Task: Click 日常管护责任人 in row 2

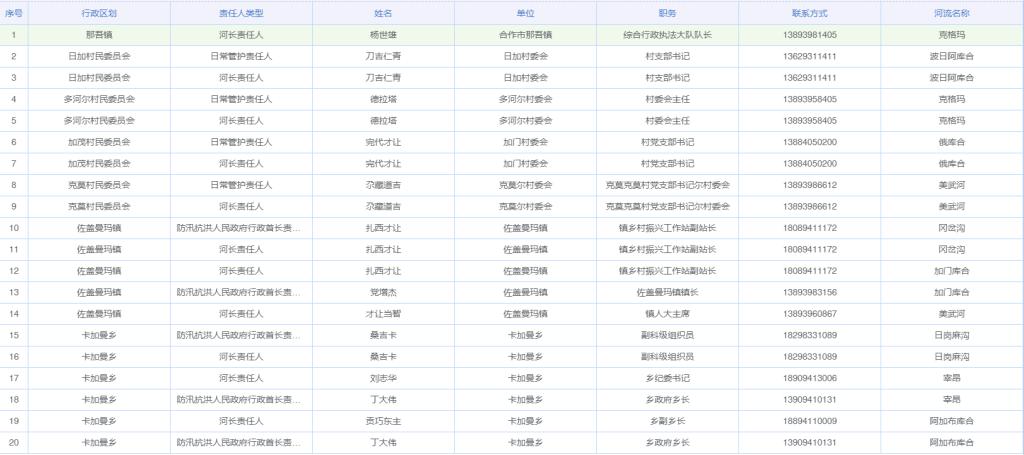Action: click(241, 57)
